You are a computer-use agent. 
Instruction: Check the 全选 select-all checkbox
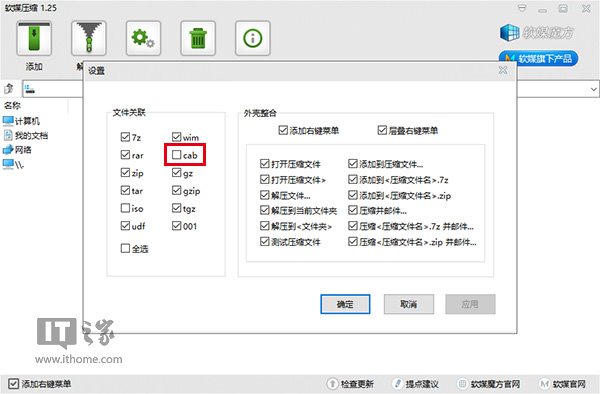(x=125, y=248)
